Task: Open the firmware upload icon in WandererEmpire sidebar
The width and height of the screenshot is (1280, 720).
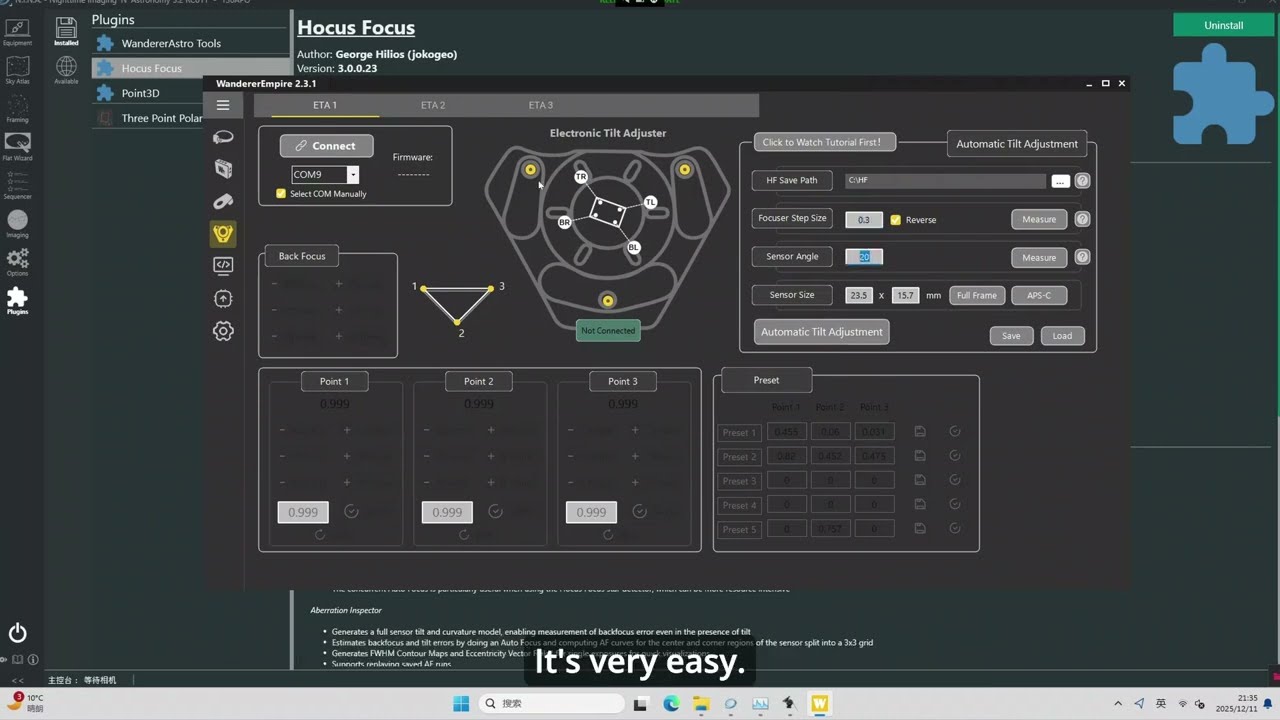Action: [223, 298]
